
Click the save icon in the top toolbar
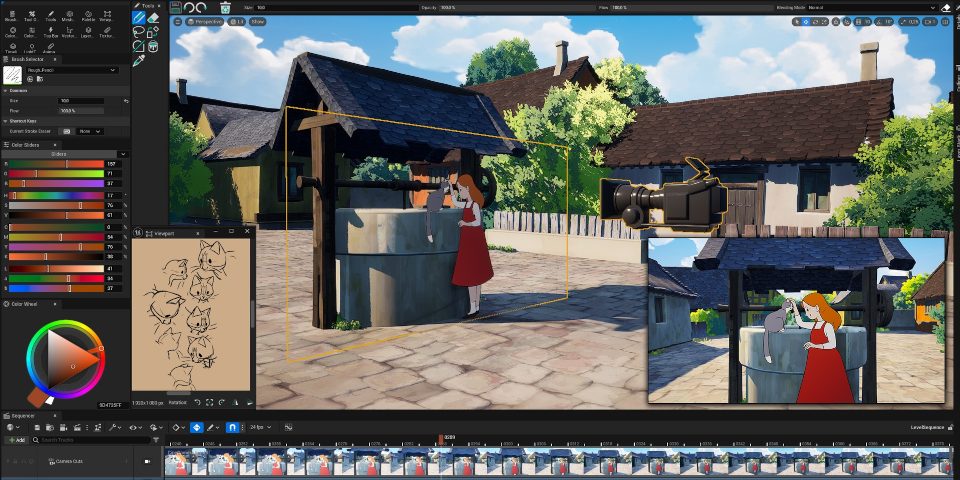(x=176, y=7)
